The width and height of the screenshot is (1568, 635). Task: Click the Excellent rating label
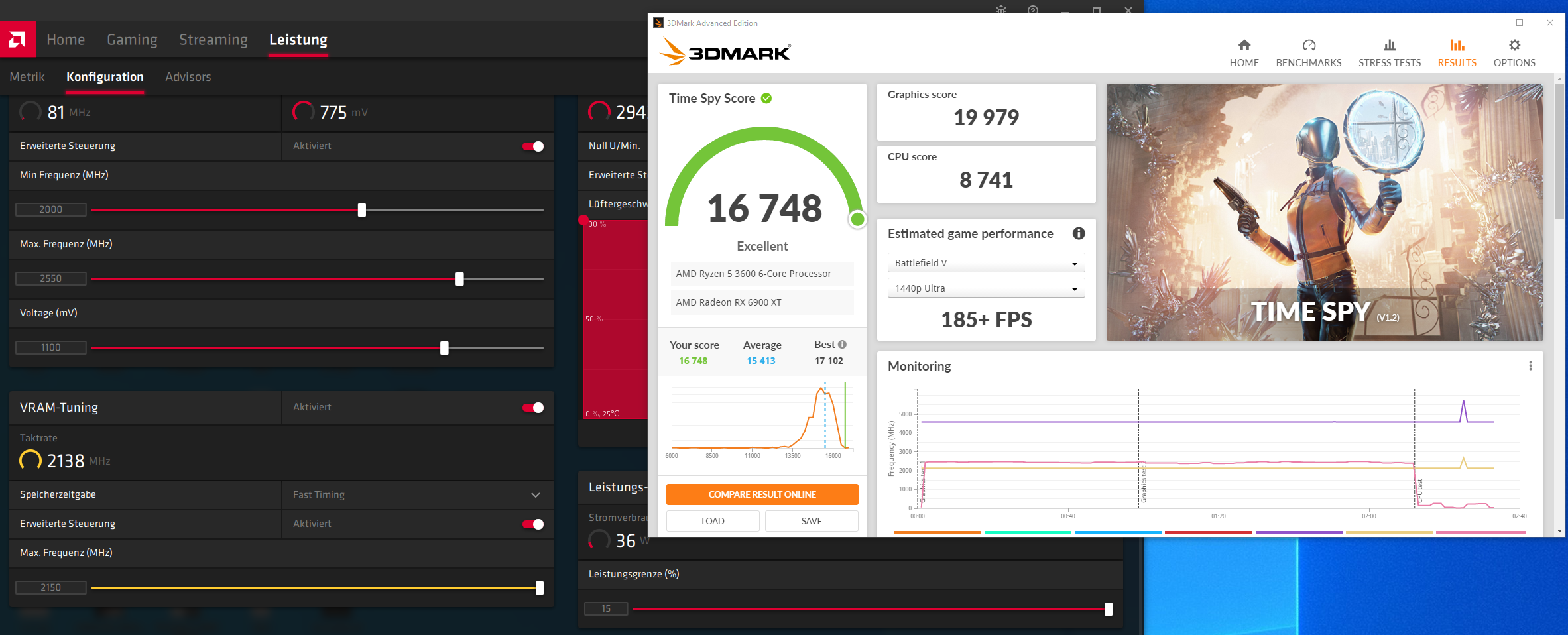[762, 247]
